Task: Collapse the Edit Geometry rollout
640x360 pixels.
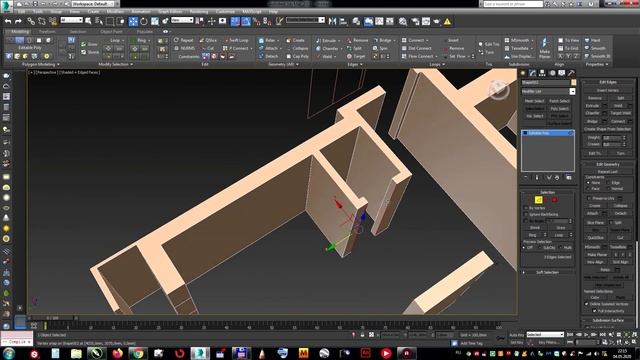Action: 608,164
